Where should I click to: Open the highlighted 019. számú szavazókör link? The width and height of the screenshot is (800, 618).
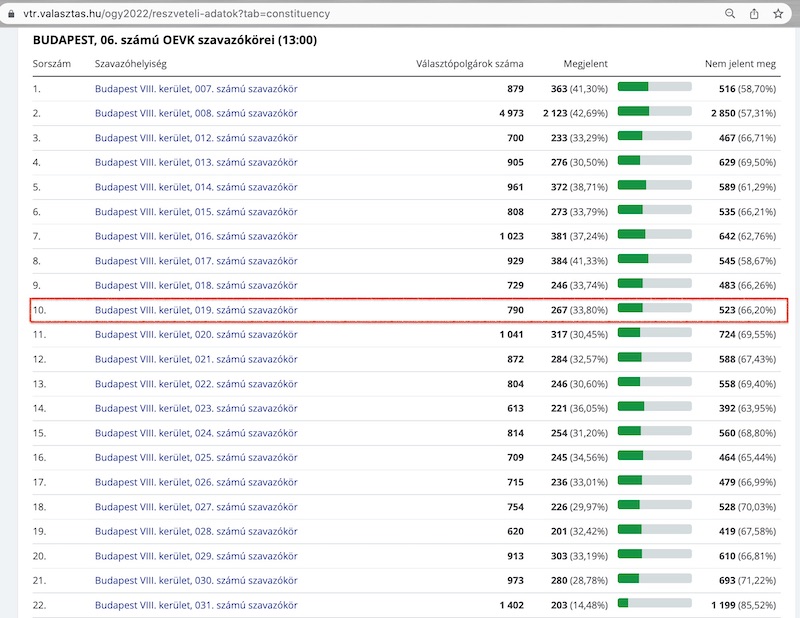(x=196, y=310)
